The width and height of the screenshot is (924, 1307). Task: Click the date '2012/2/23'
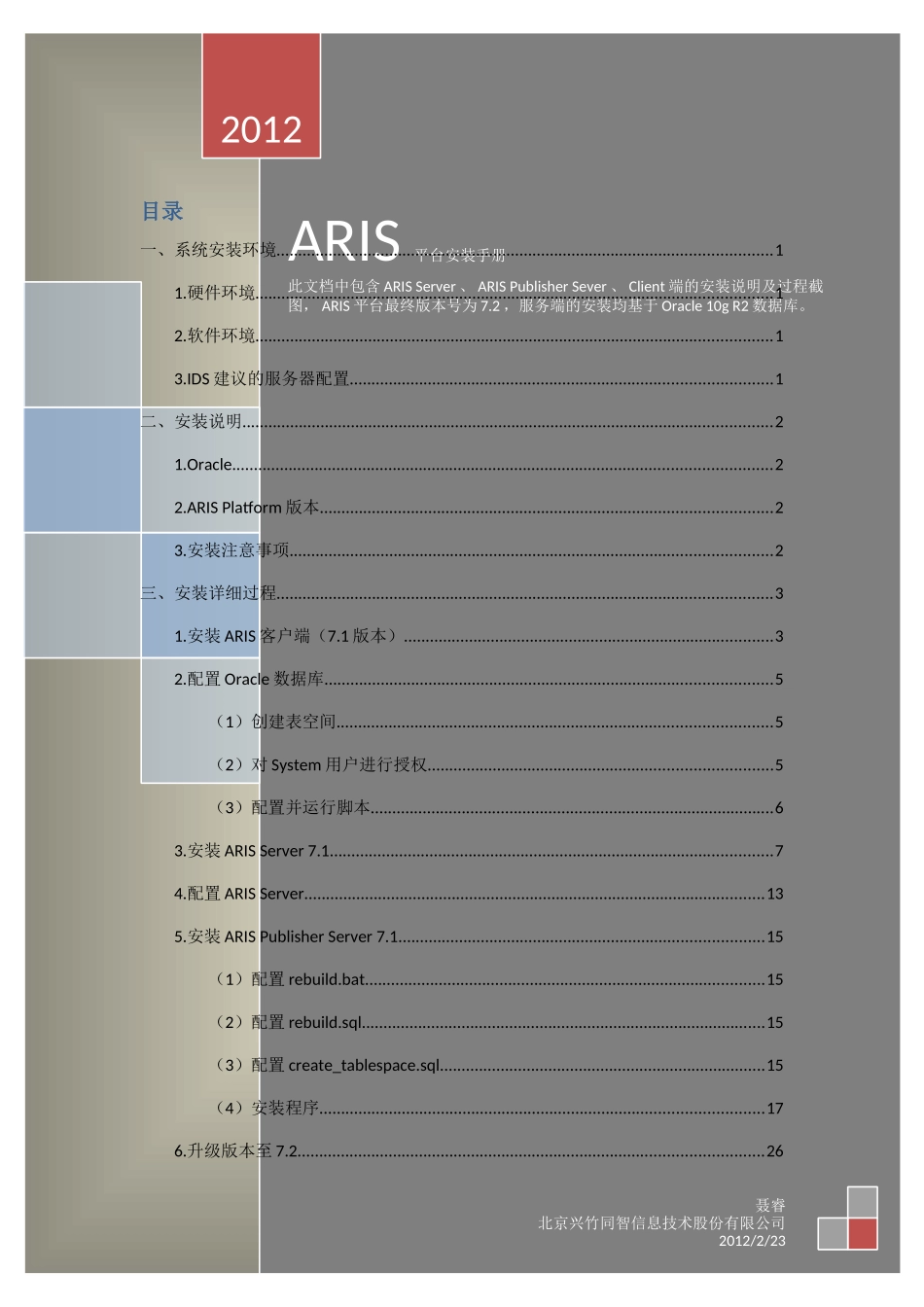point(752,1241)
